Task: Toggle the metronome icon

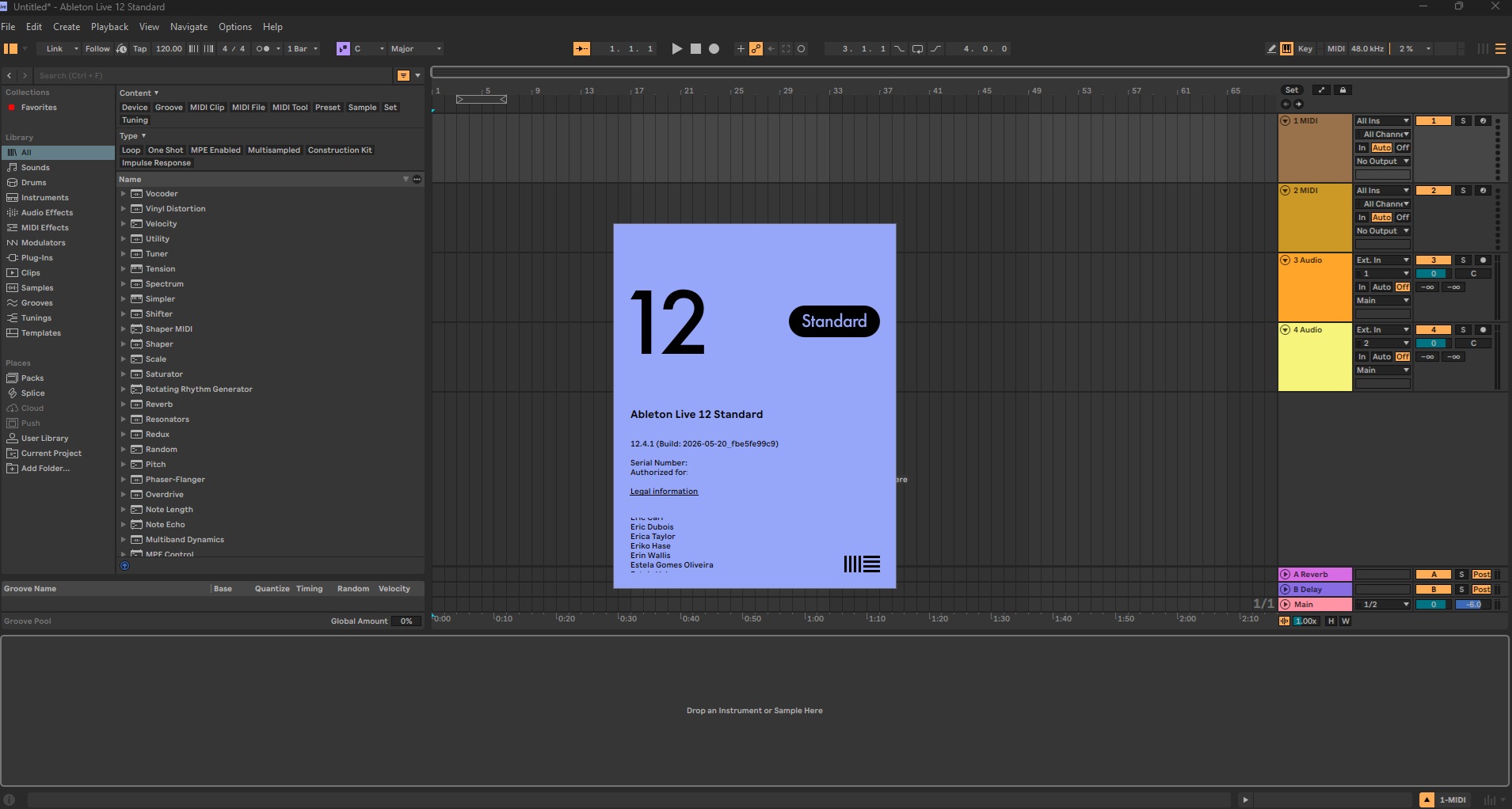Action: click(264, 49)
